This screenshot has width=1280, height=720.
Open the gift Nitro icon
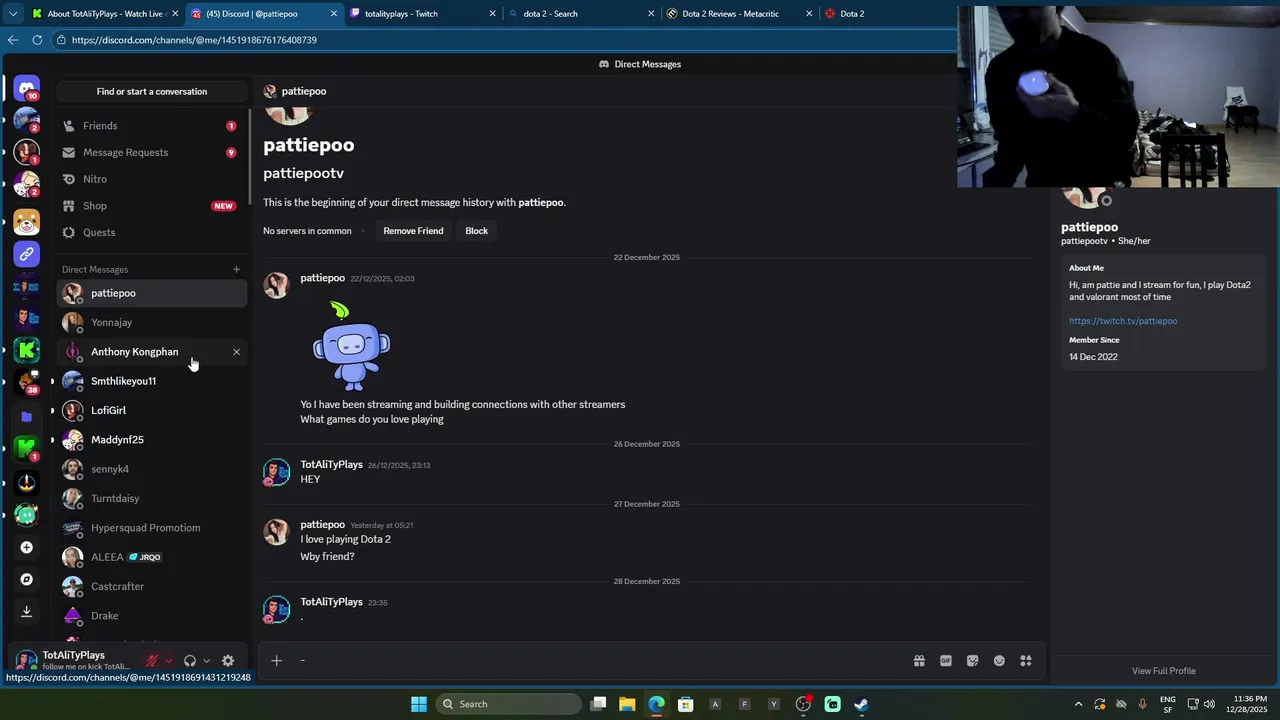(919, 660)
